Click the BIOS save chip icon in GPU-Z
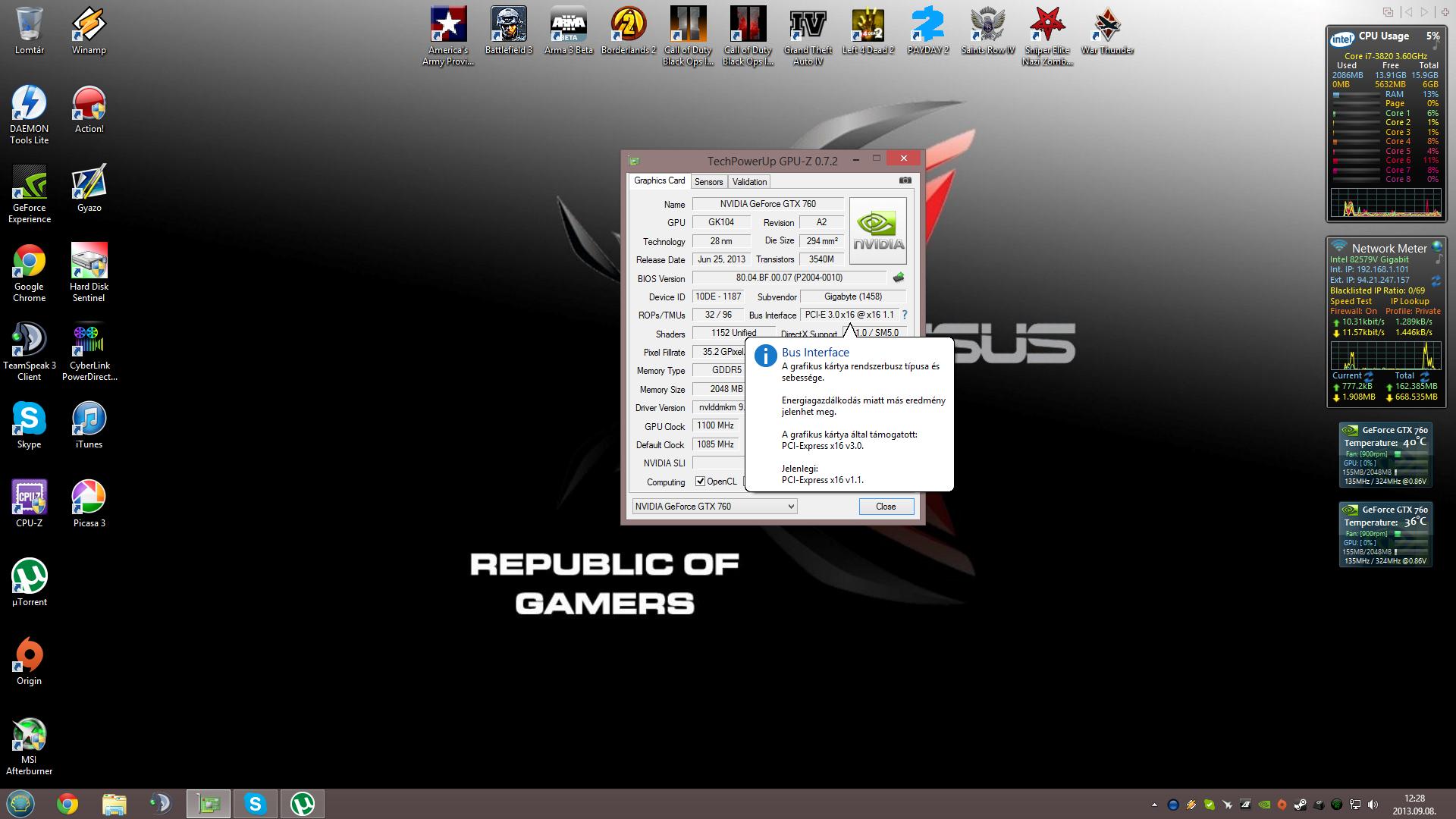The height and width of the screenshot is (819, 1456). click(x=899, y=278)
